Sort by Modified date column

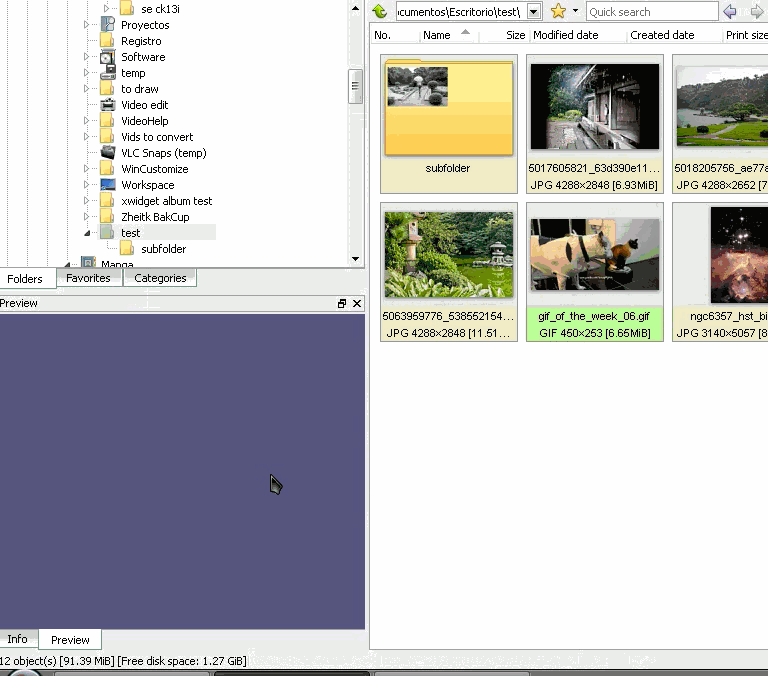(566, 35)
